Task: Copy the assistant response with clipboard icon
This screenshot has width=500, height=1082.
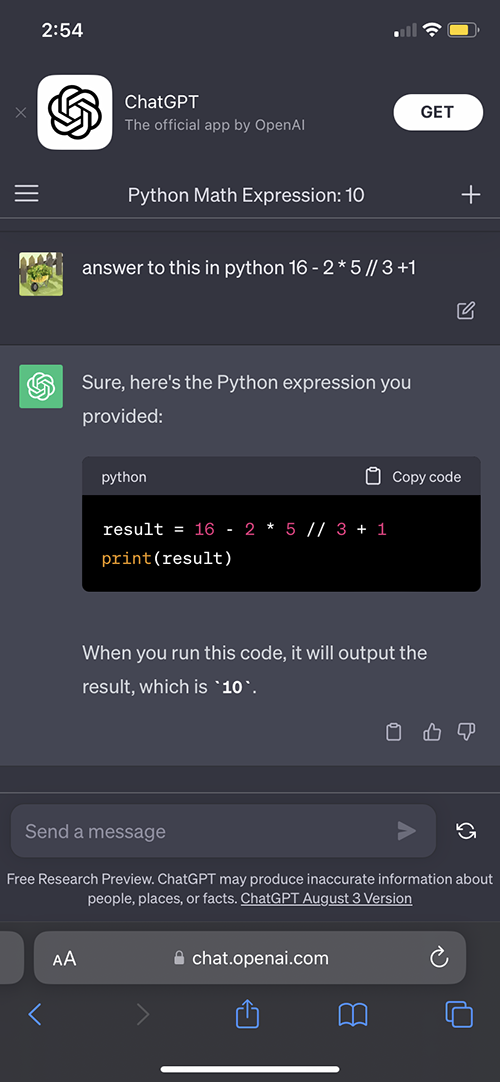Action: tap(393, 731)
